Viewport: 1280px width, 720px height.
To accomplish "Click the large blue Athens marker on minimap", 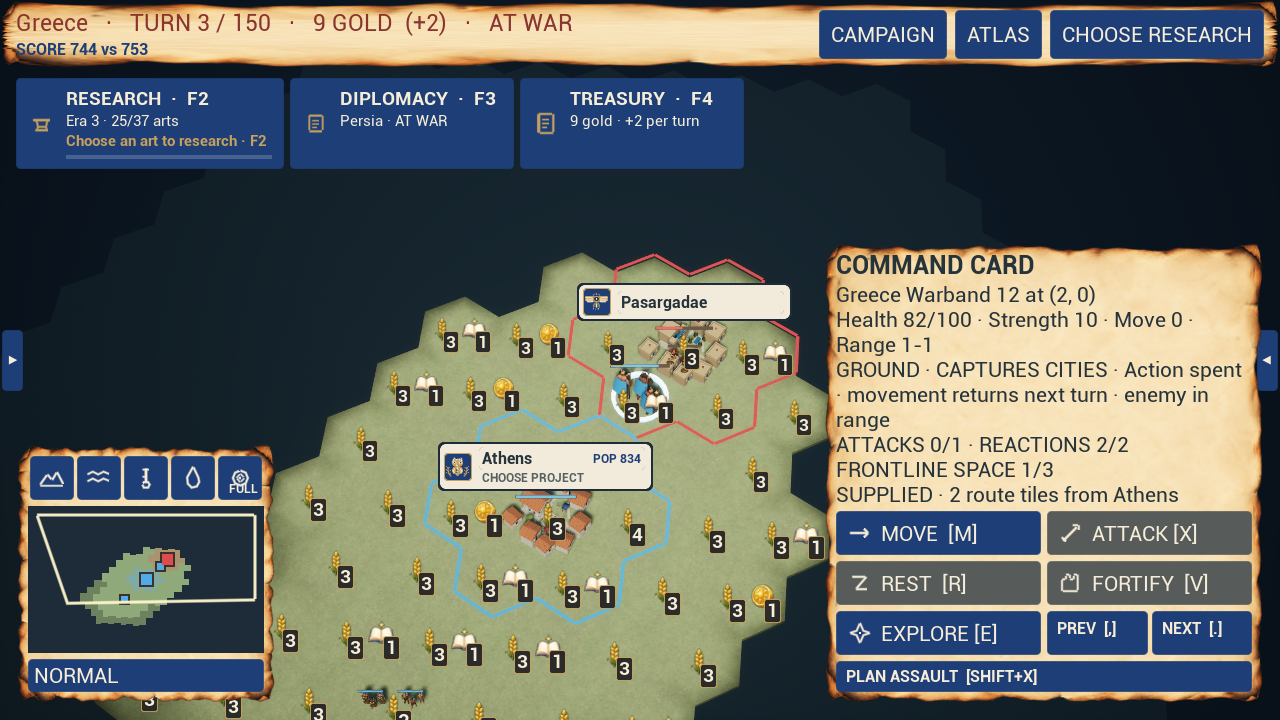I will (x=146, y=579).
